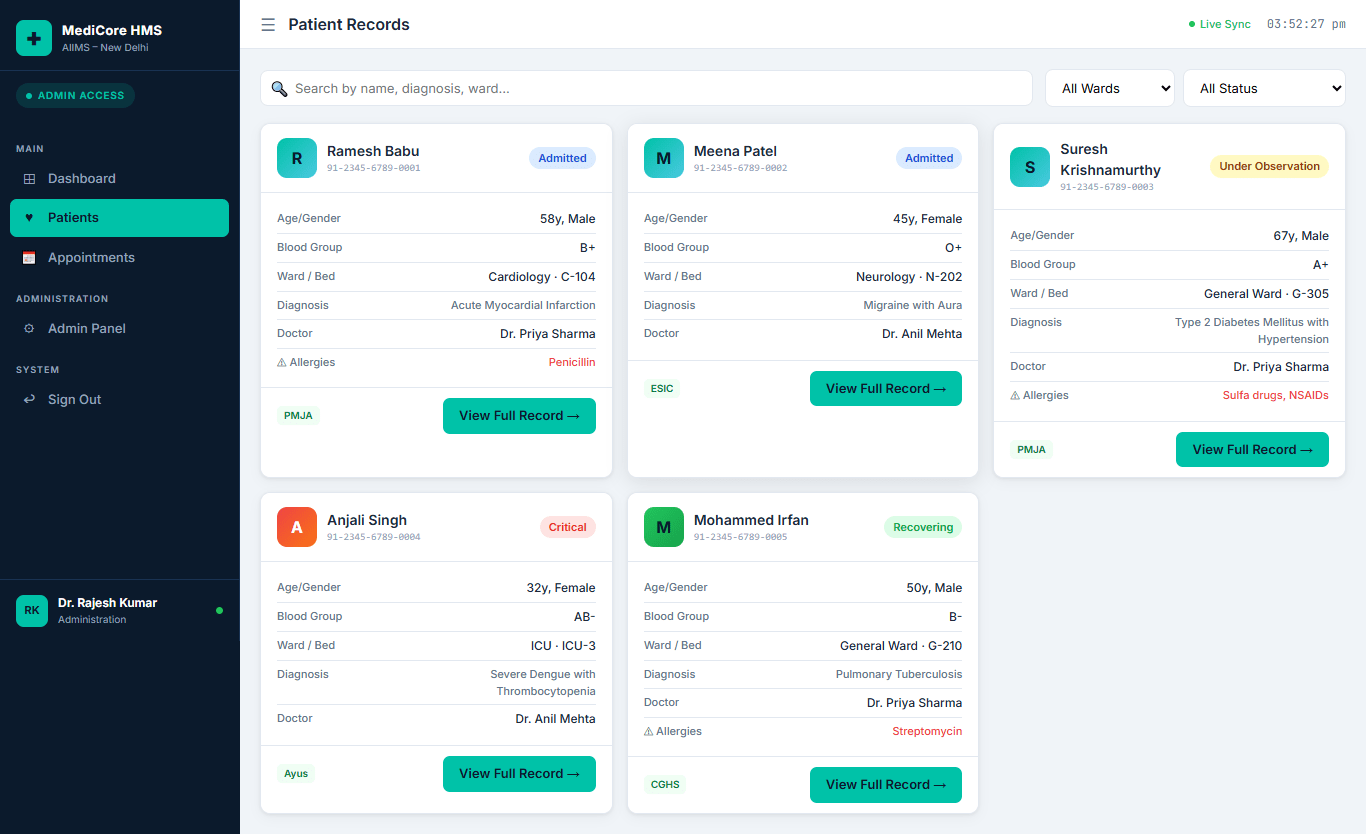This screenshot has width=1366, height=834.
Task: Open Suresh Krishnamurthy's full record
Action: pyautogui.click(x=1252, y=450)
